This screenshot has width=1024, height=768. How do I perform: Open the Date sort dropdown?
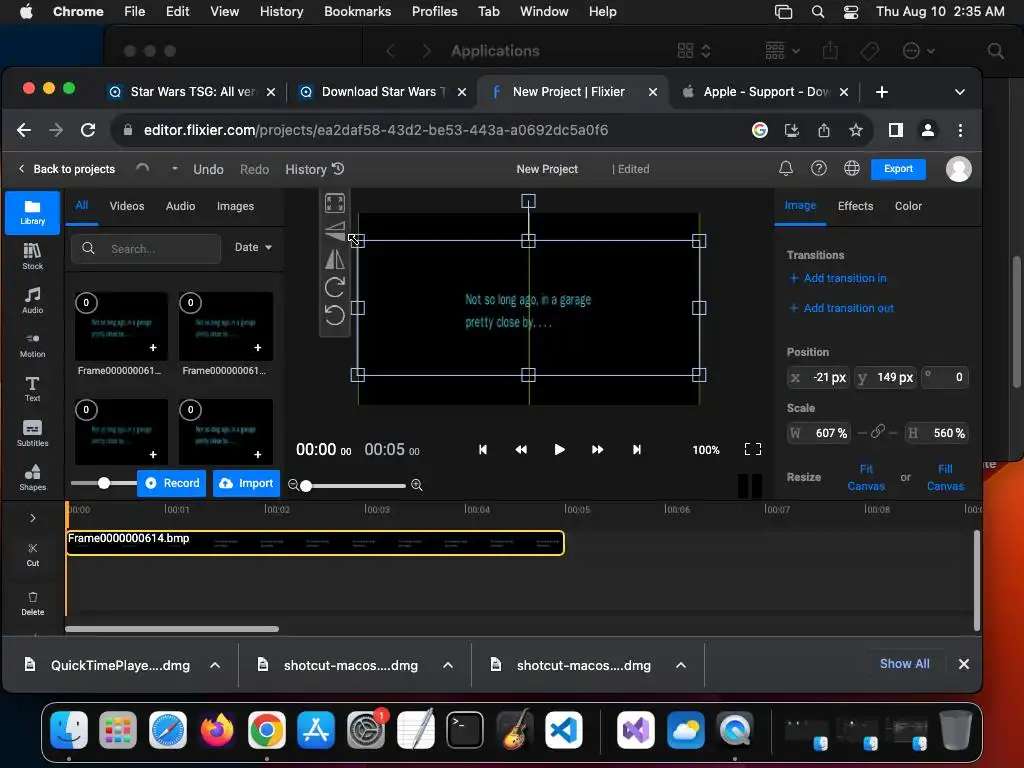253,248
